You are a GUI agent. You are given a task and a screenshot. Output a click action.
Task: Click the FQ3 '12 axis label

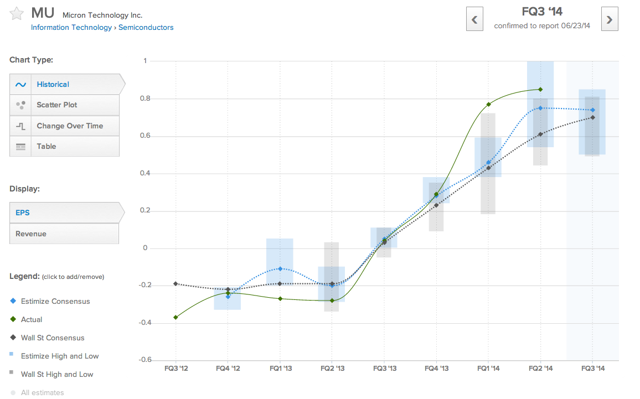[x=176, y=368]
